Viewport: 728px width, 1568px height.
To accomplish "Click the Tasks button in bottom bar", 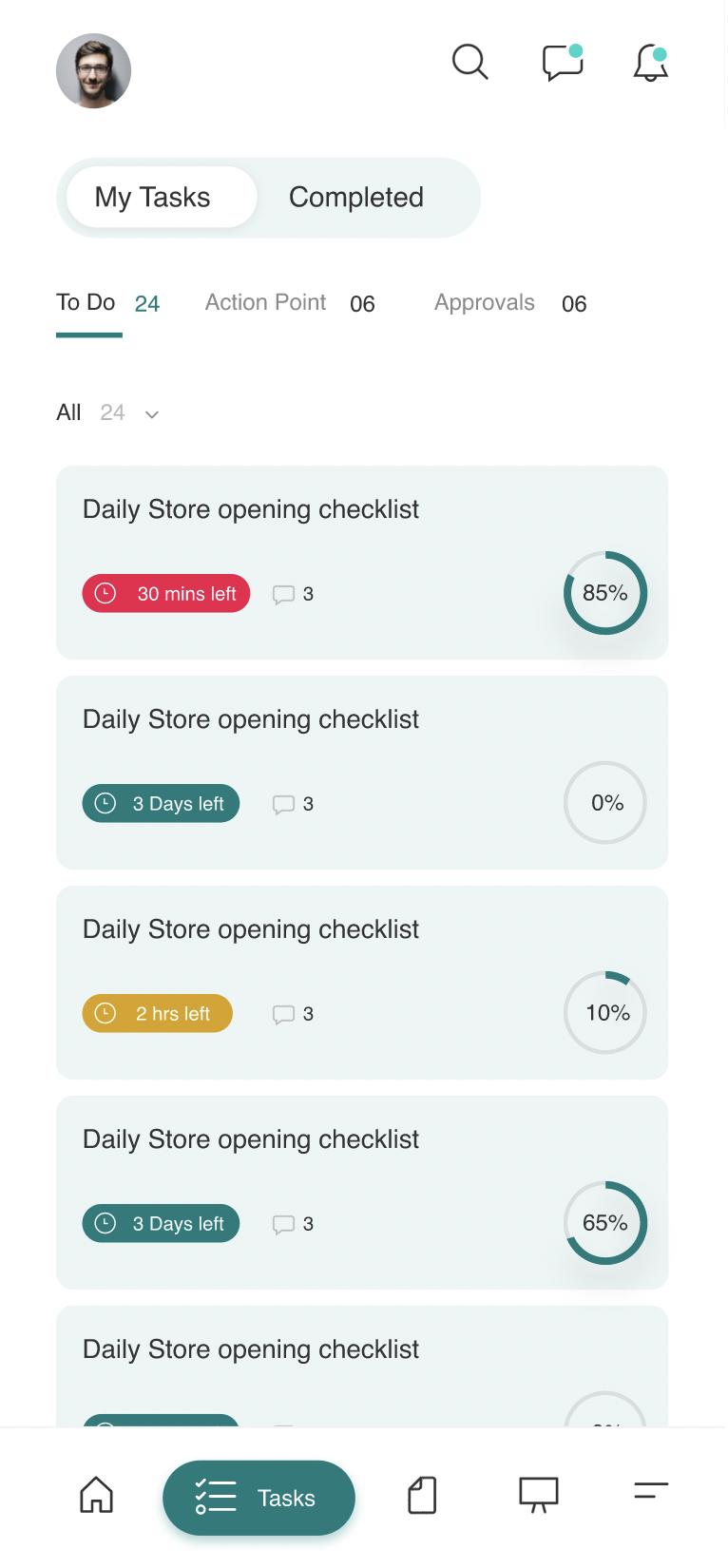I will [259, 1498].
